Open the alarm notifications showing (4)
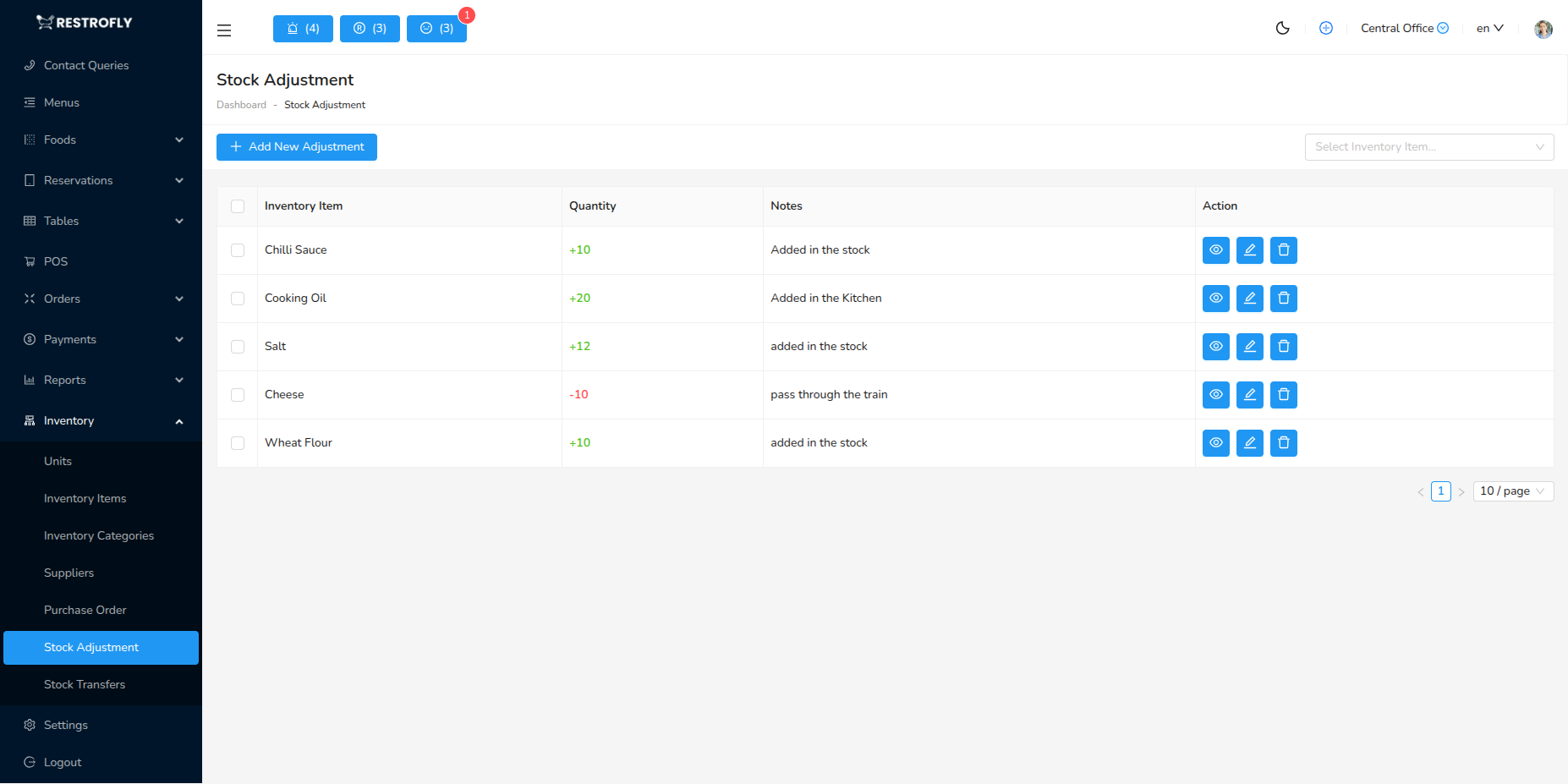Viewport: 1568px width, 784px height. click(302, 28)
